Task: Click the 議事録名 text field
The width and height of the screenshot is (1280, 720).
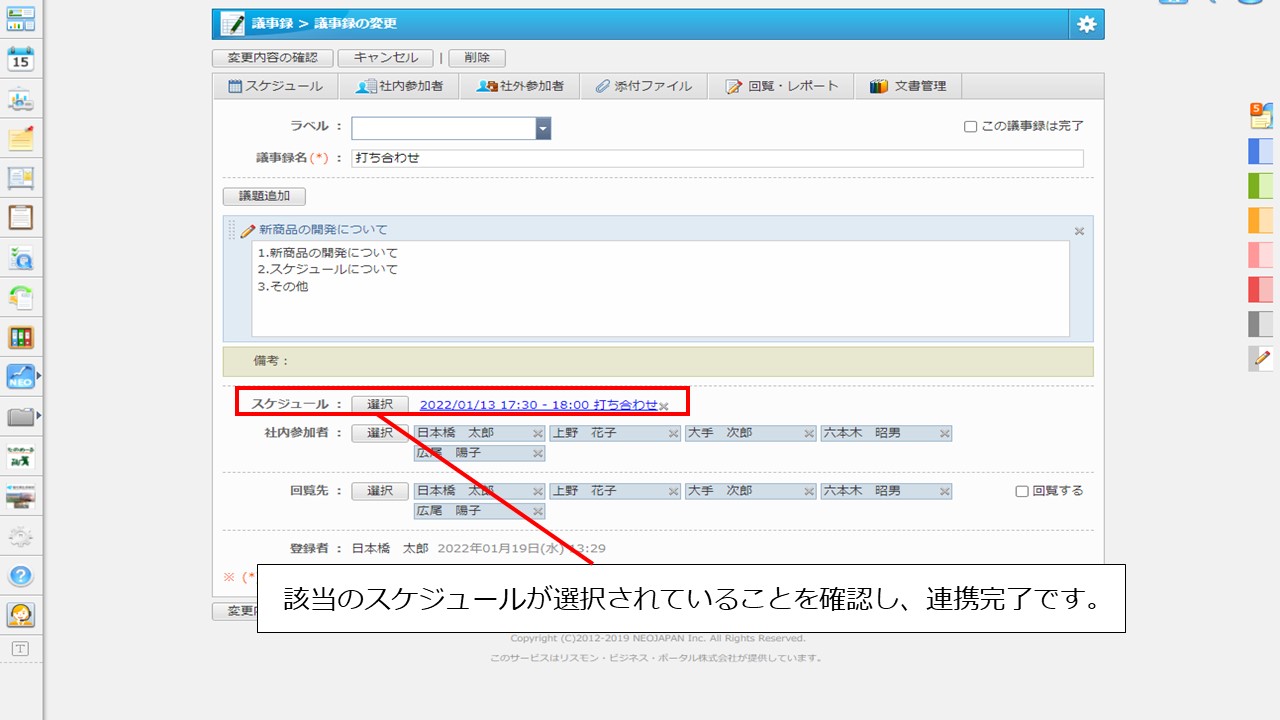Action: pyautogui.click(x=717, y=158)
